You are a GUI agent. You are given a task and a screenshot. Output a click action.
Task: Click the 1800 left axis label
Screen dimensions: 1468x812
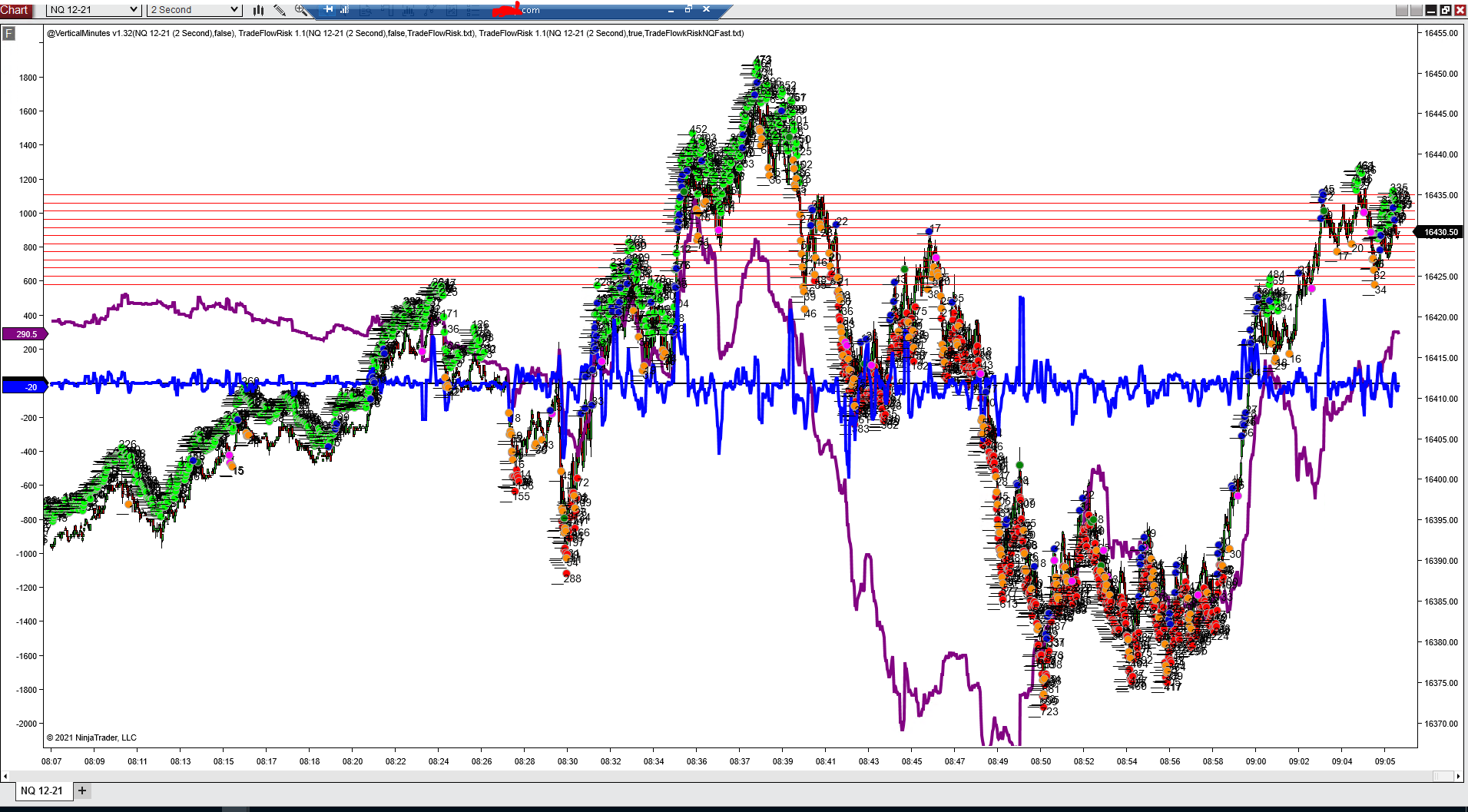click(28, 77)
